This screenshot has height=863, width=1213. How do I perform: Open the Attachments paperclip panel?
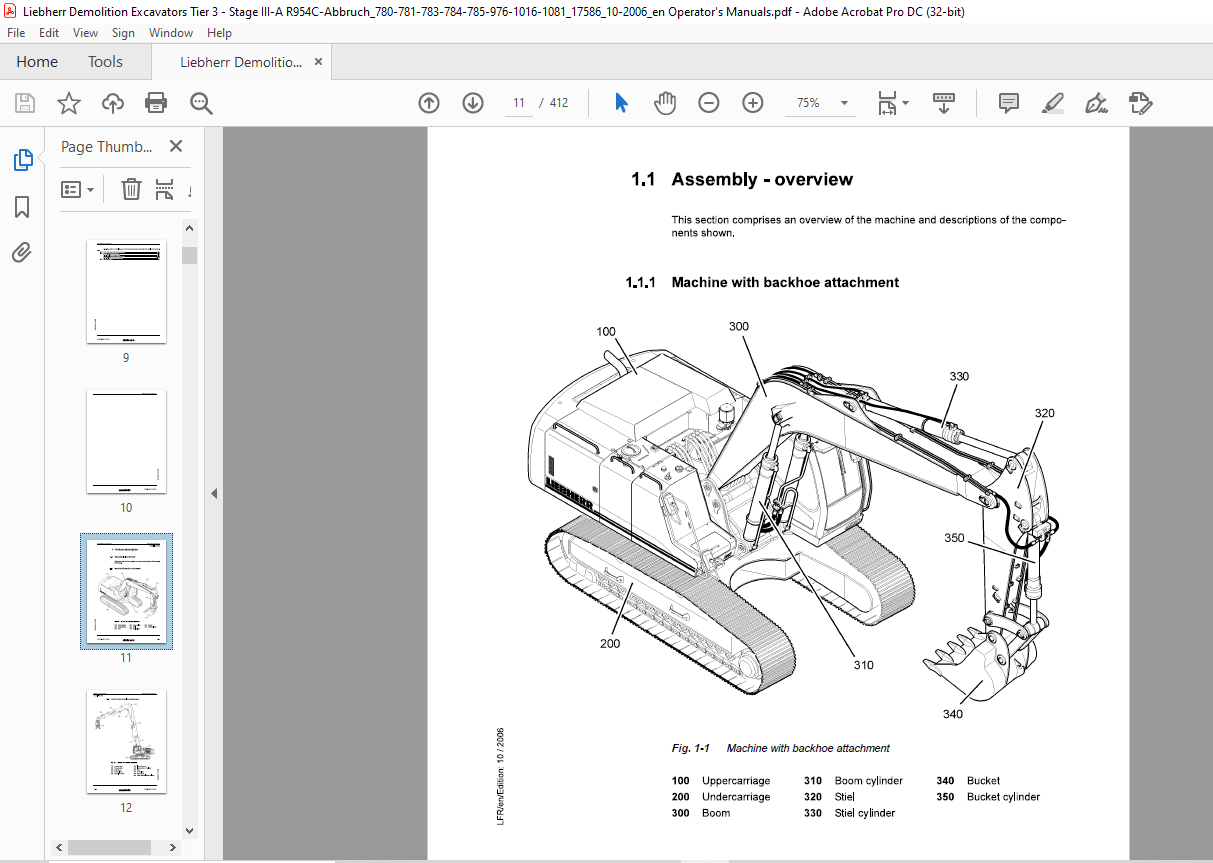22,252
